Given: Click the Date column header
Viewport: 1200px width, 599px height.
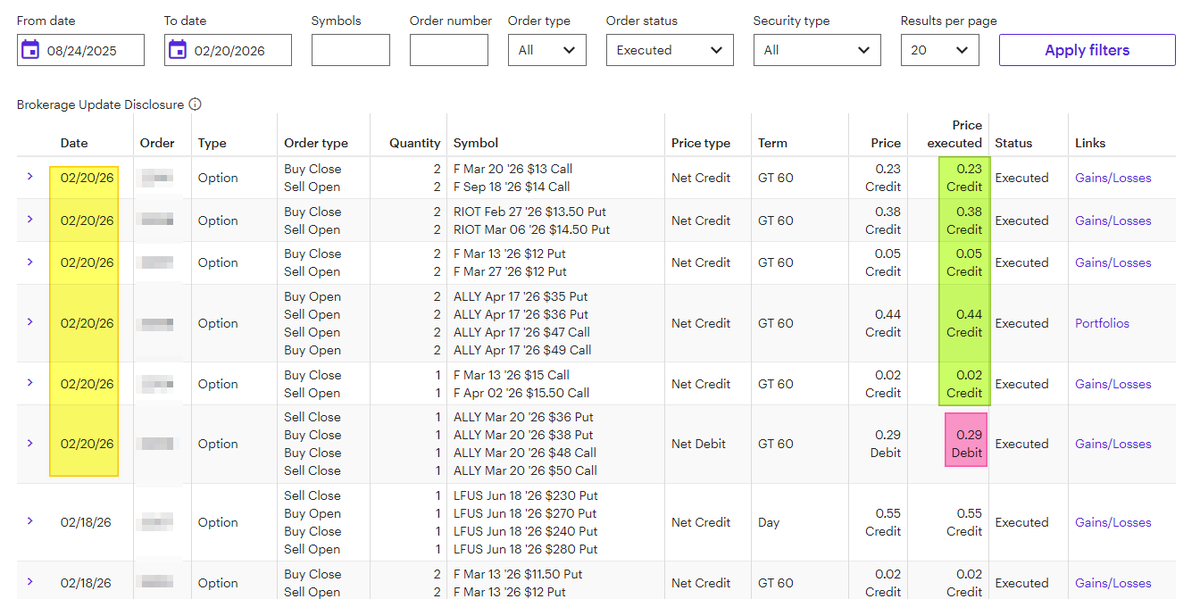Looking at the screenshot, I should click(74, 143).
